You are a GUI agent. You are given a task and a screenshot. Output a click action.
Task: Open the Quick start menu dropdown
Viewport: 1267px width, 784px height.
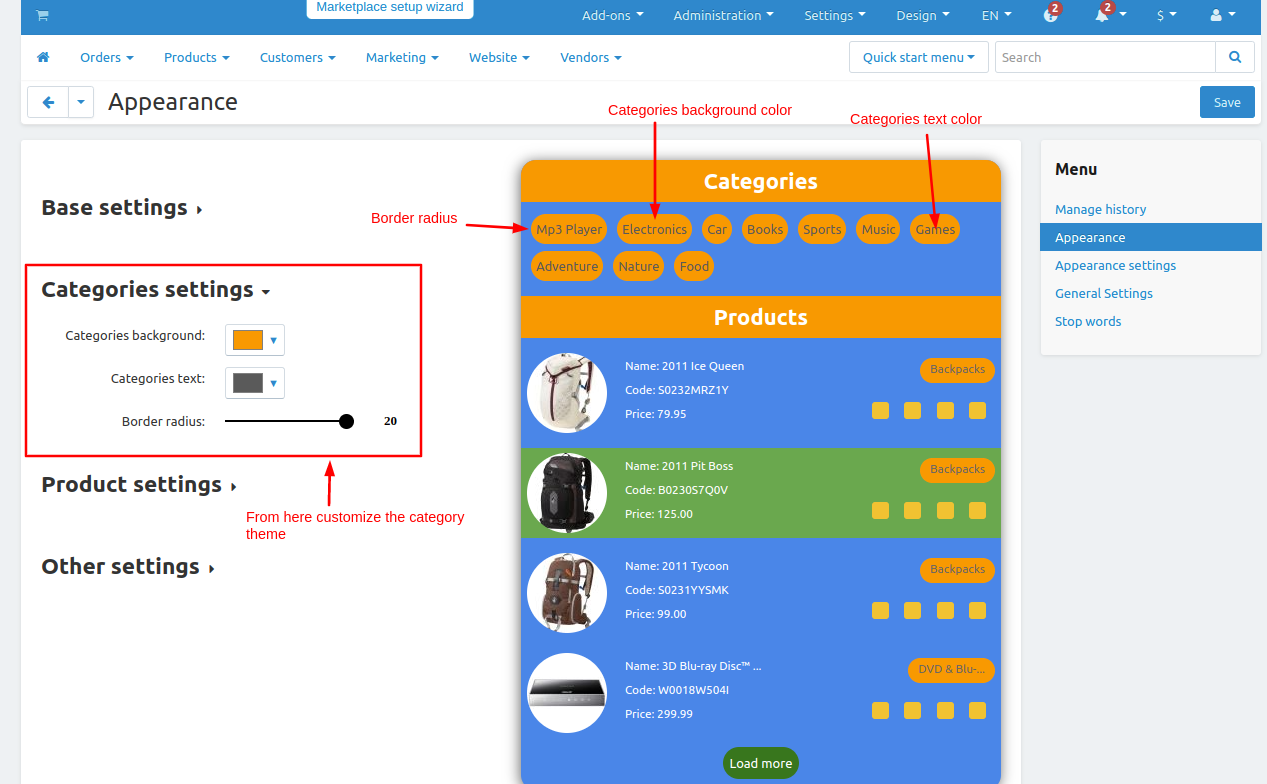[x=918, y=57]
